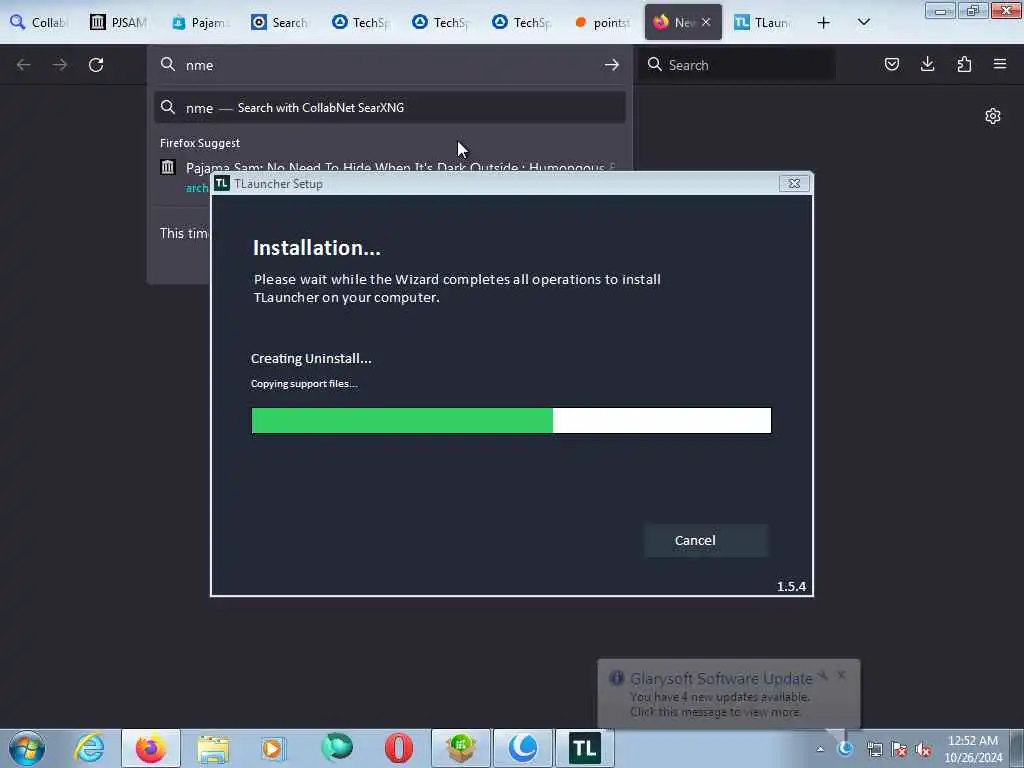Open Windows Explorer from taskbar
1024x768 pixels.
coord(213,748)
